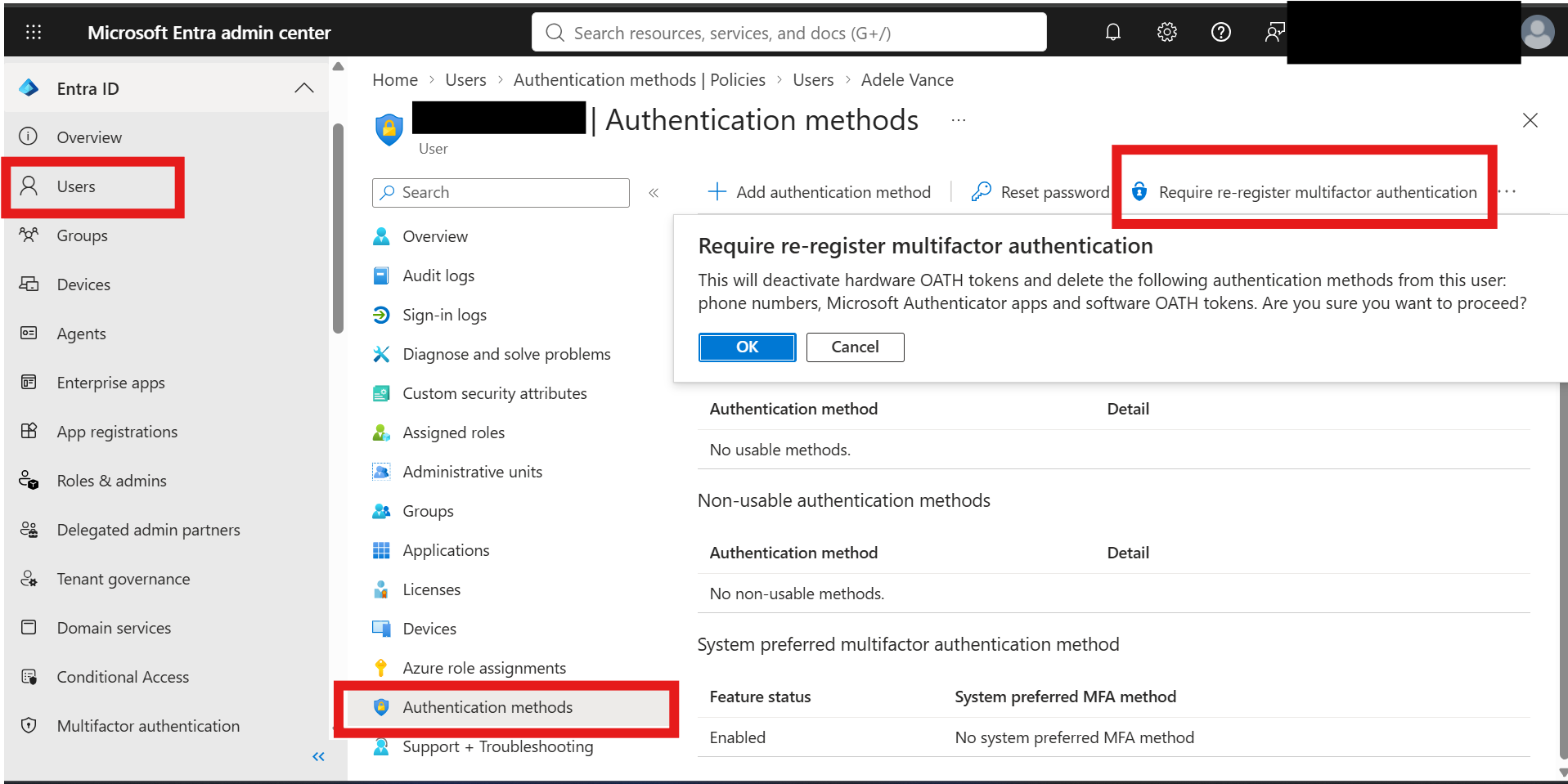Open the more options ellipsis beside the title
Screen dimensions: 1568x784
coord(959,120)
